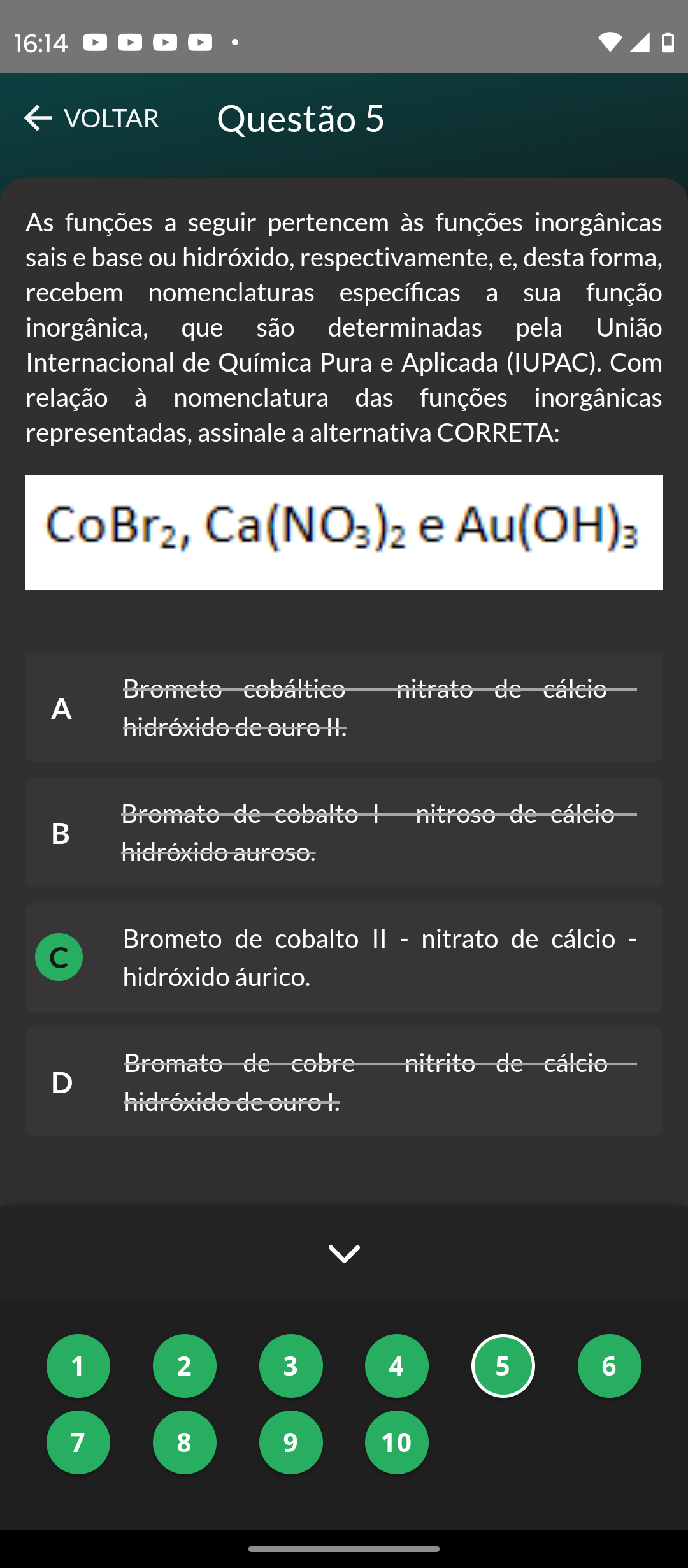The height and width of the screenshot is (1568, 688).
Task: Open question 3
Action: tap(291, 1366)
